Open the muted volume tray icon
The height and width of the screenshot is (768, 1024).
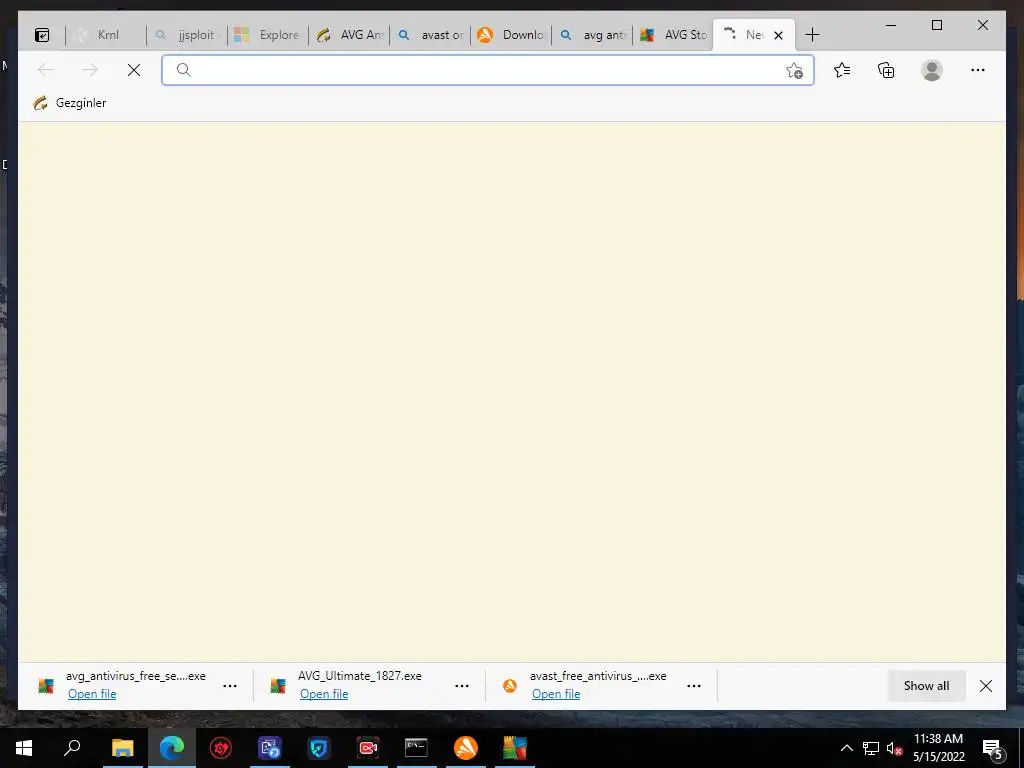894,748
